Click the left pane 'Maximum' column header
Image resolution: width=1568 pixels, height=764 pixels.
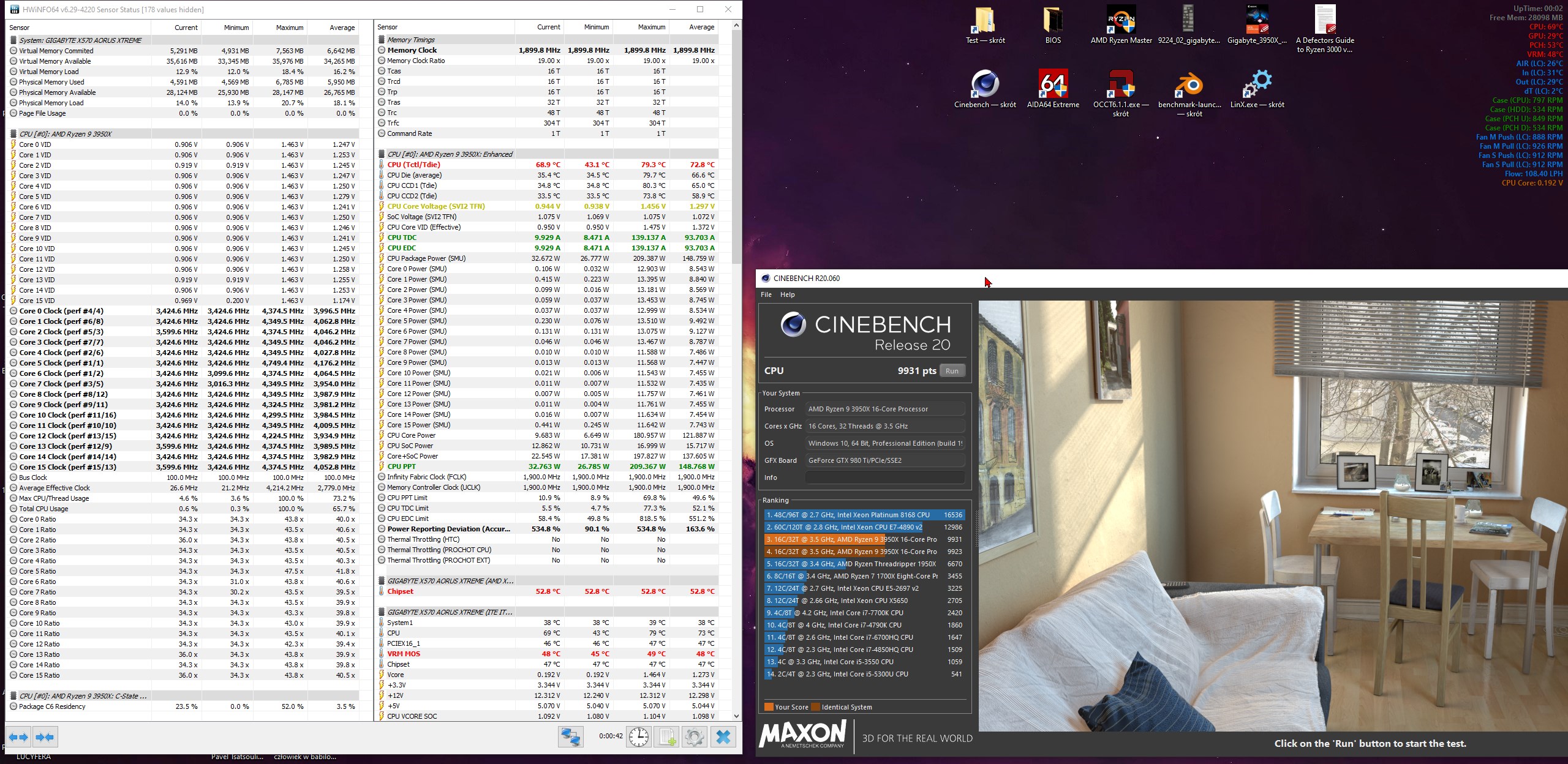(280, 28)
